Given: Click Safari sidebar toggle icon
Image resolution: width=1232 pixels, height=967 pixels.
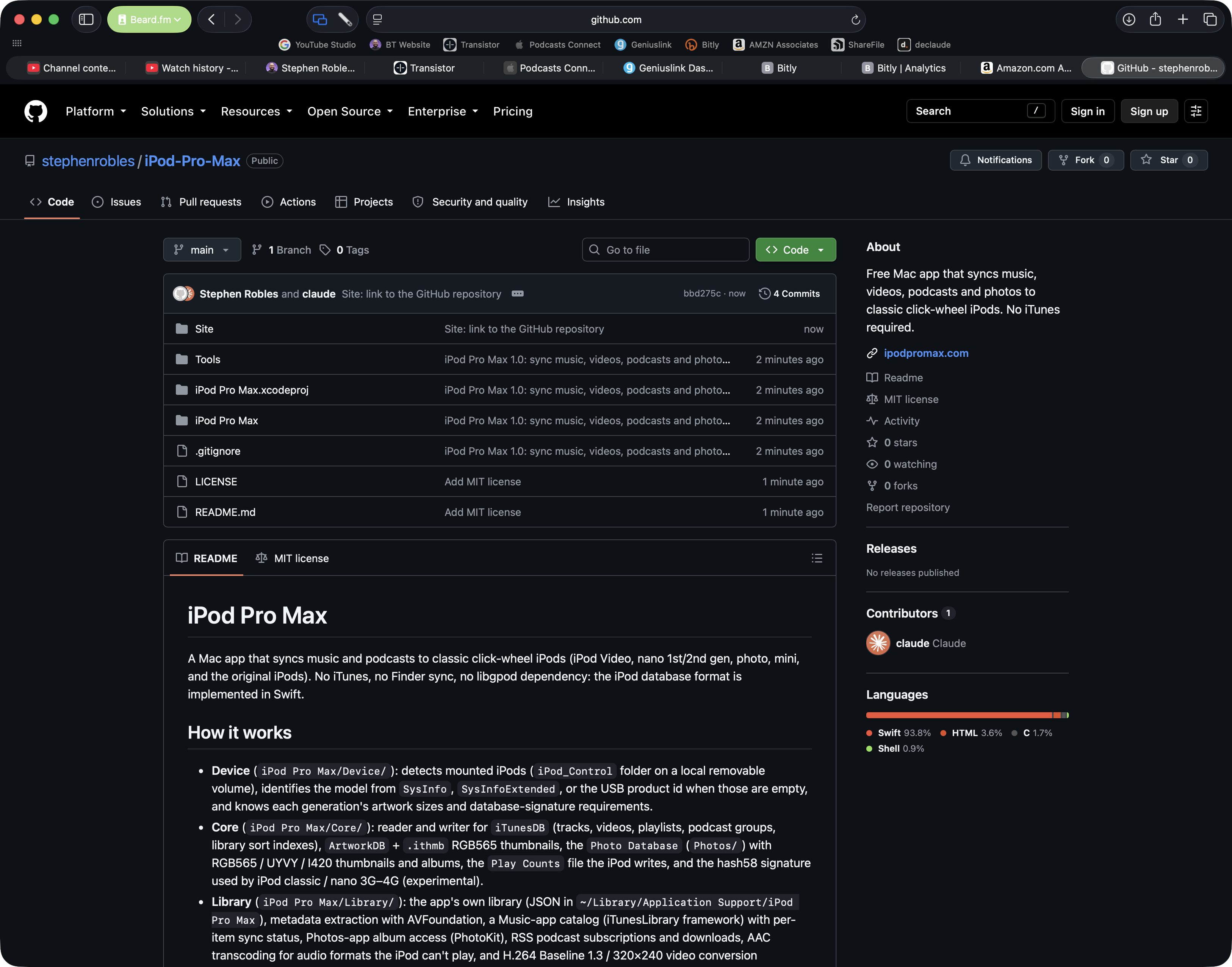Looking at the screenshot, I should (86, 19).
